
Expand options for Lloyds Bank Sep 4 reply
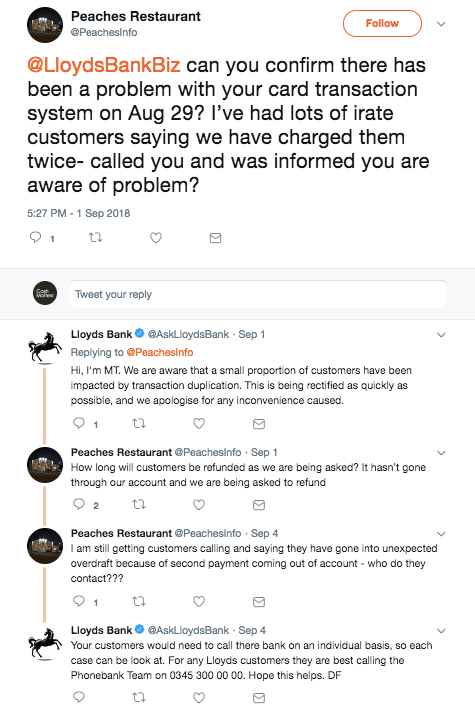pyautogui.click(x=441, y=631)
